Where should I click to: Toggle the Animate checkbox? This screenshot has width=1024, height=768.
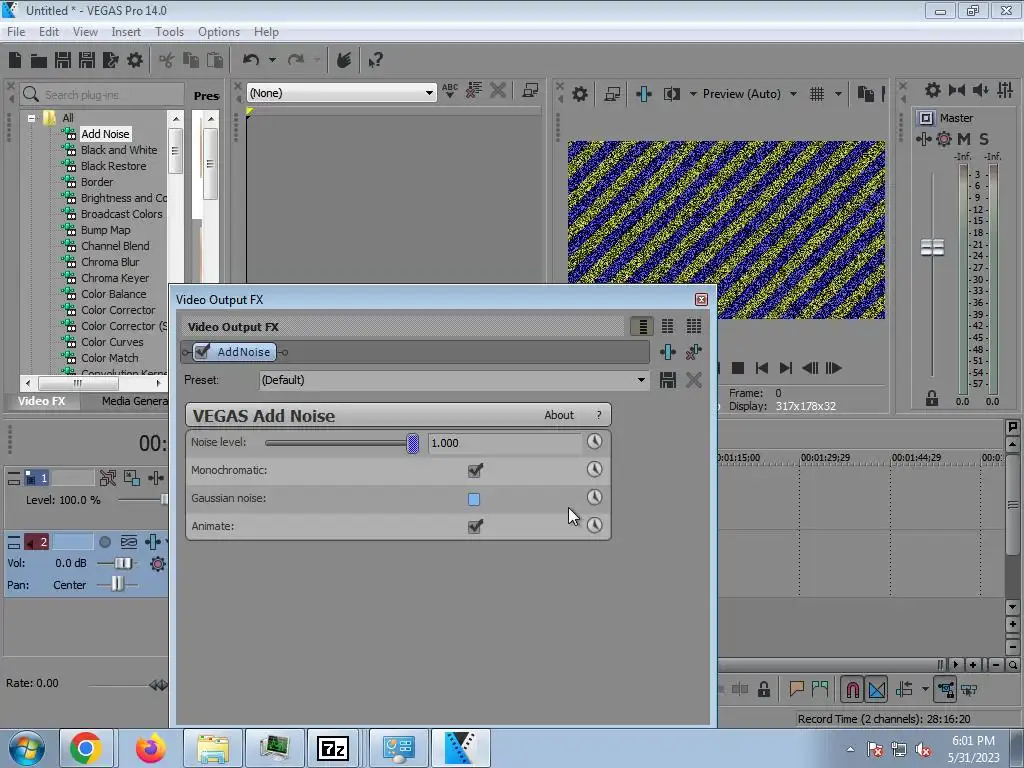[475, 526]
